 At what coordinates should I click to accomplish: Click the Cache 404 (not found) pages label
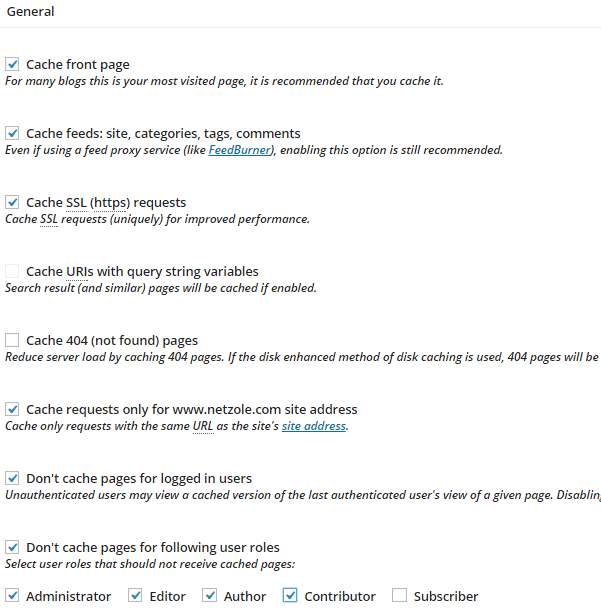(x=111, y=340)
